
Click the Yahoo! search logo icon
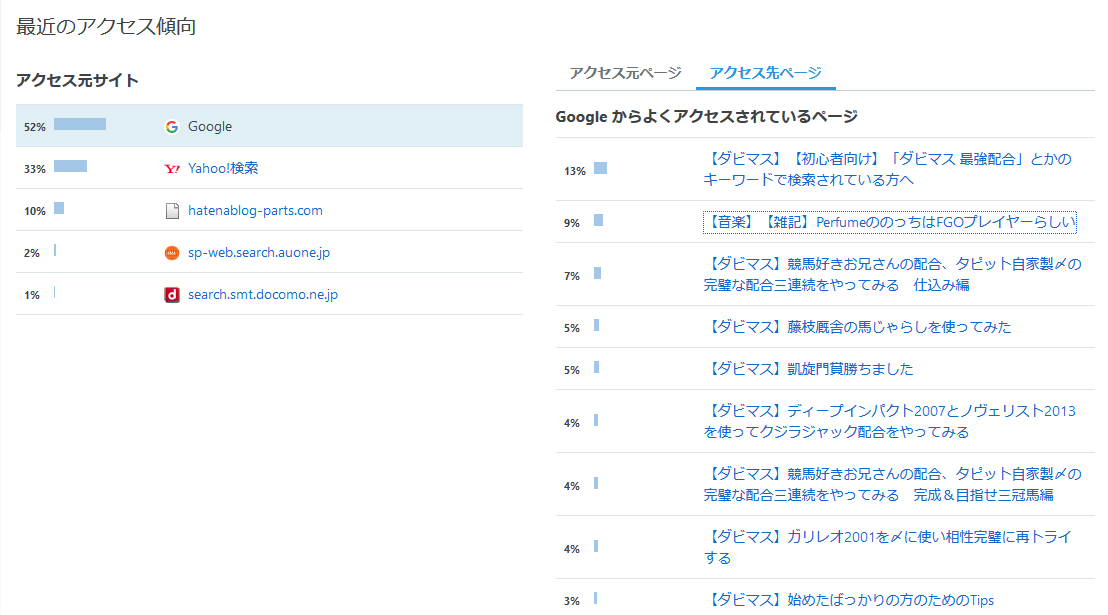[172, 168]
